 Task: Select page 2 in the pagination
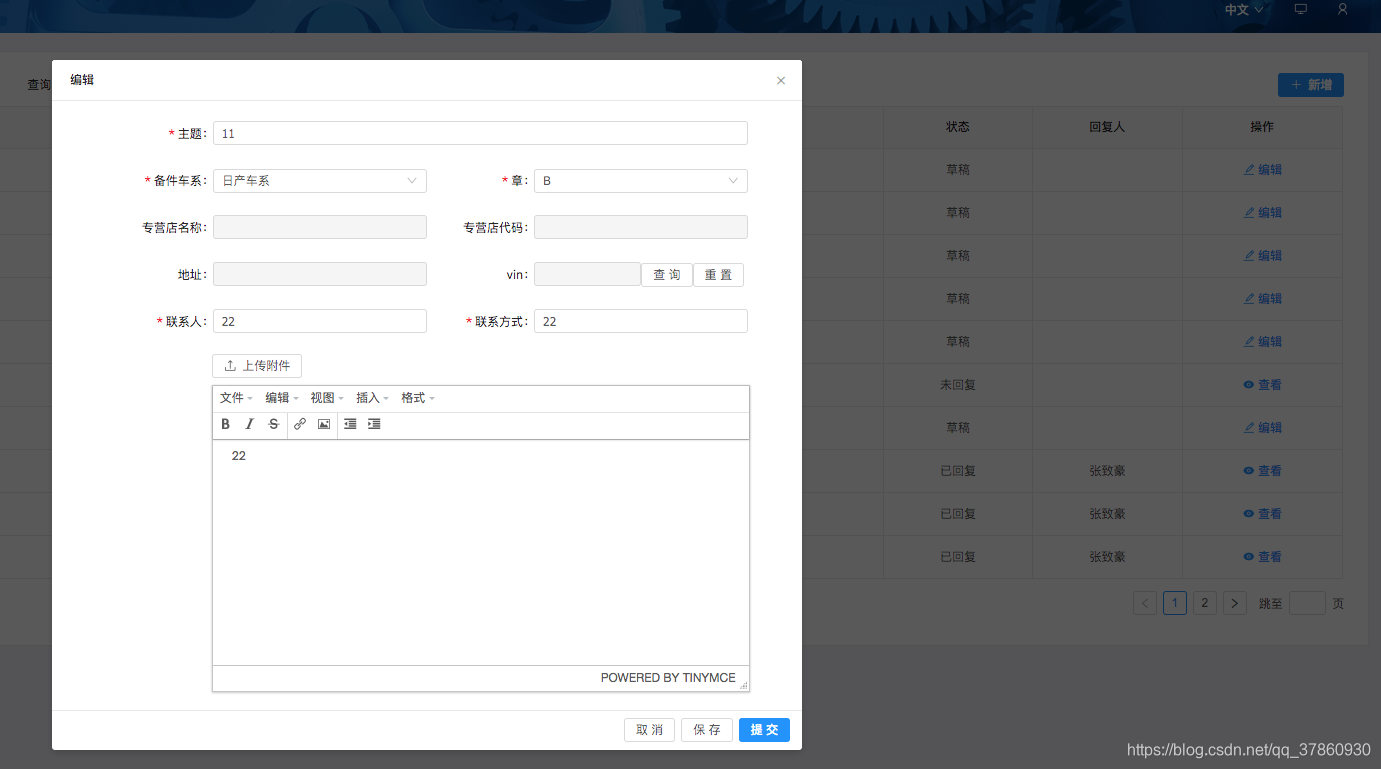coord(1205,603)
